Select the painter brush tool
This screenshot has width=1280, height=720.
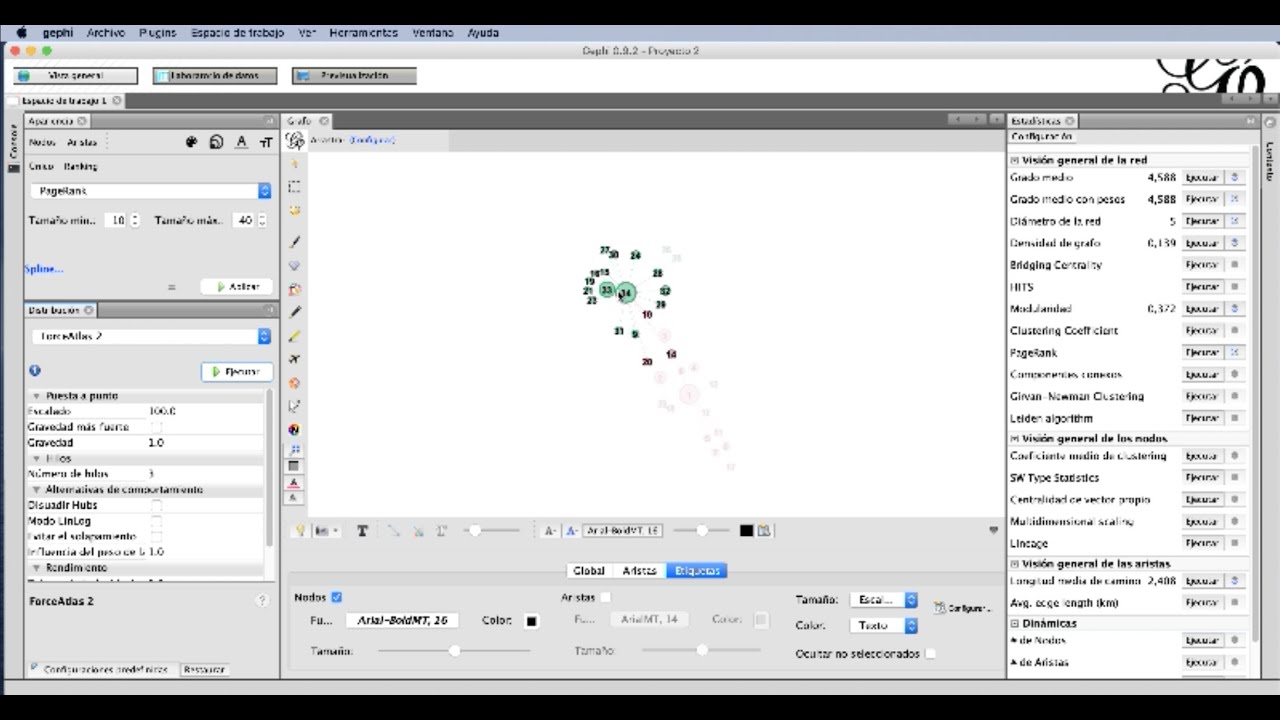pos(294,242)
